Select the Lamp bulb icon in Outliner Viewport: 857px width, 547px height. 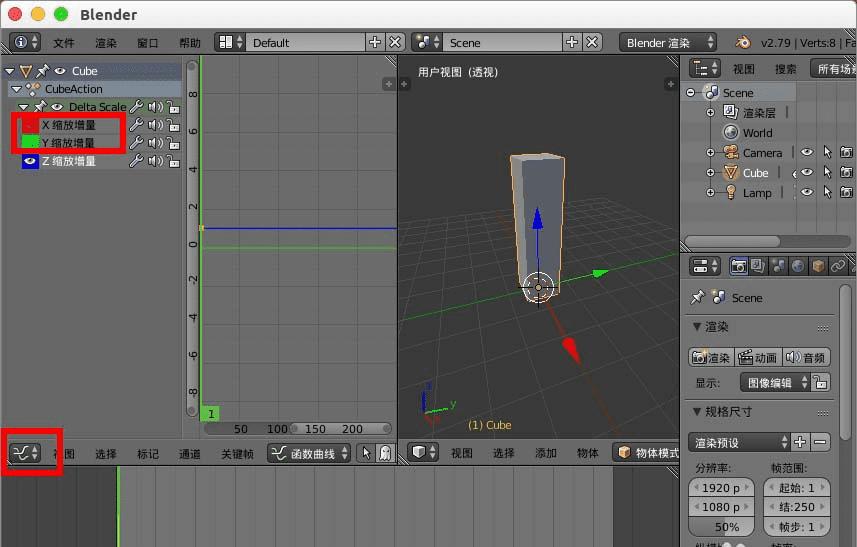click(731, 192)
